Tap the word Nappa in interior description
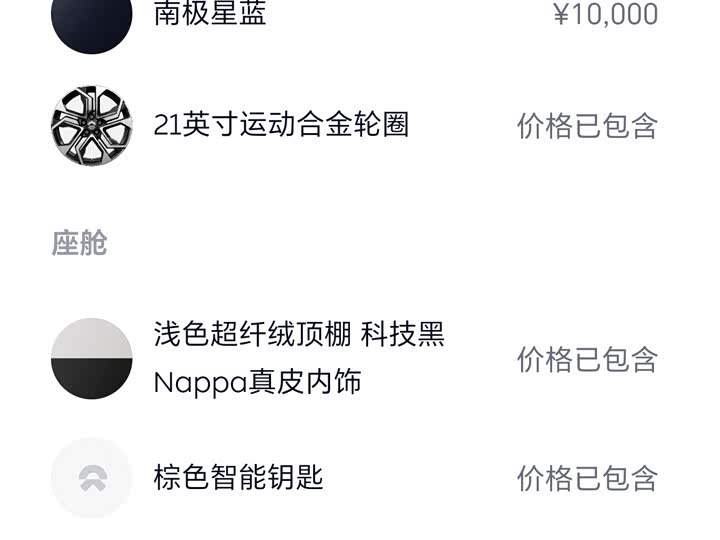The width and height of the screenshot is (720, 540). [x=201, y=383]
